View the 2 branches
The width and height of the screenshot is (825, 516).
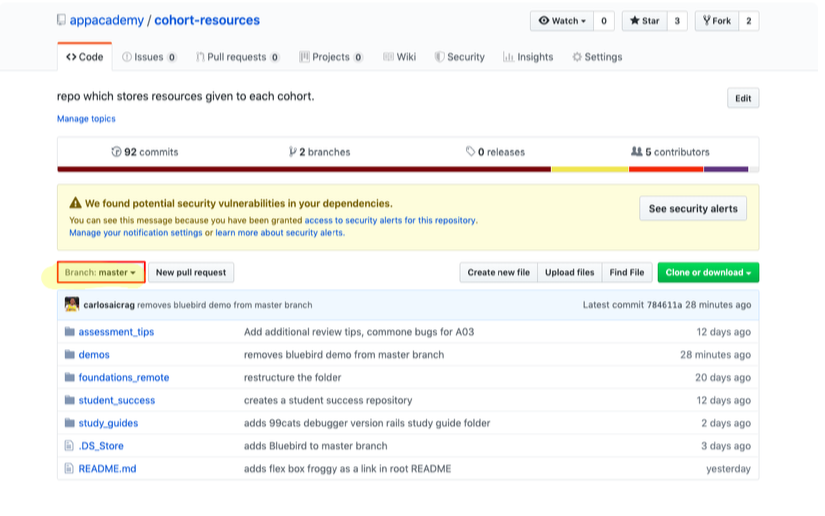tap(319, 152)
